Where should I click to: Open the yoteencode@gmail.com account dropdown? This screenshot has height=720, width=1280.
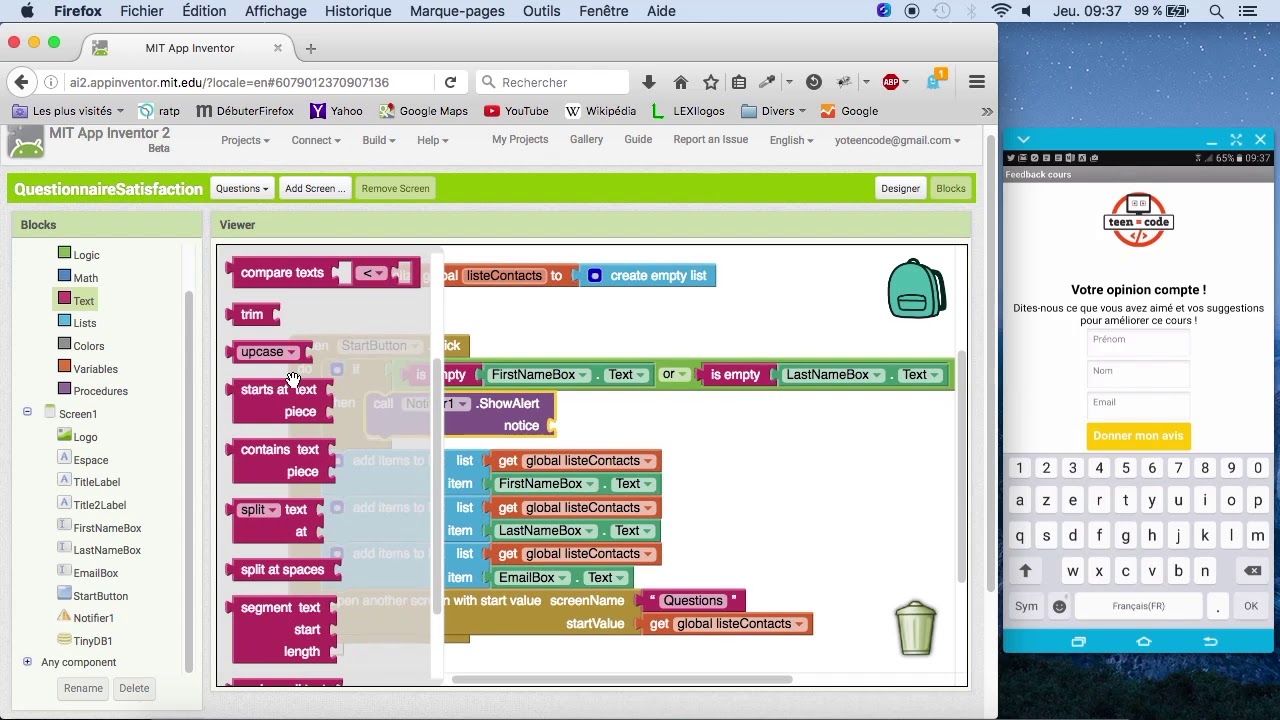897,140
